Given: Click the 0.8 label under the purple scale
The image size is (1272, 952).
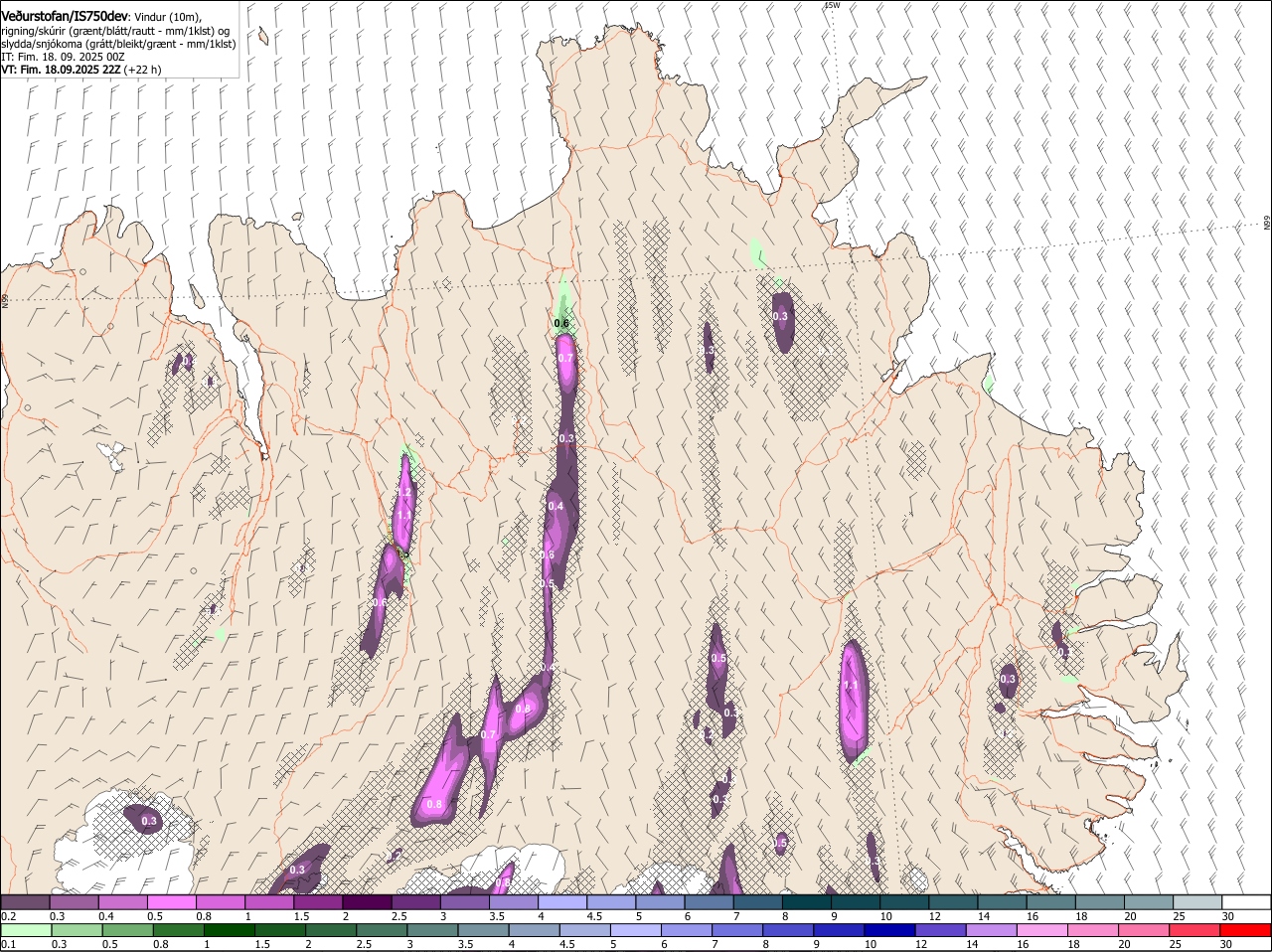Looking at the screenshot, I should pos(205,915).
